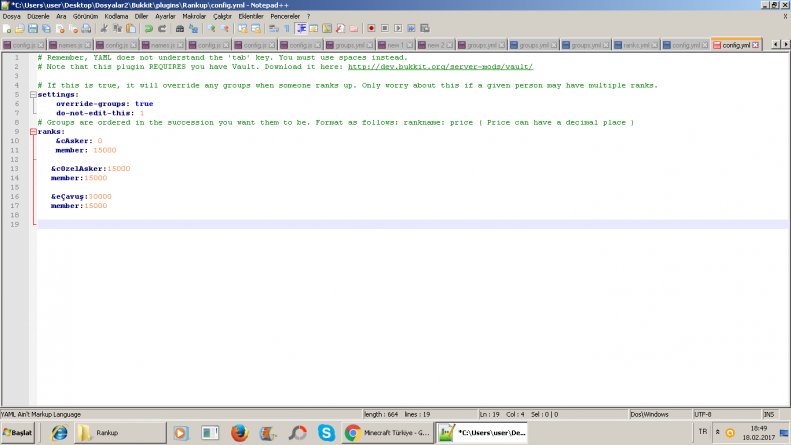
Task: Play back the recorded macro
Action: point(398,29)
